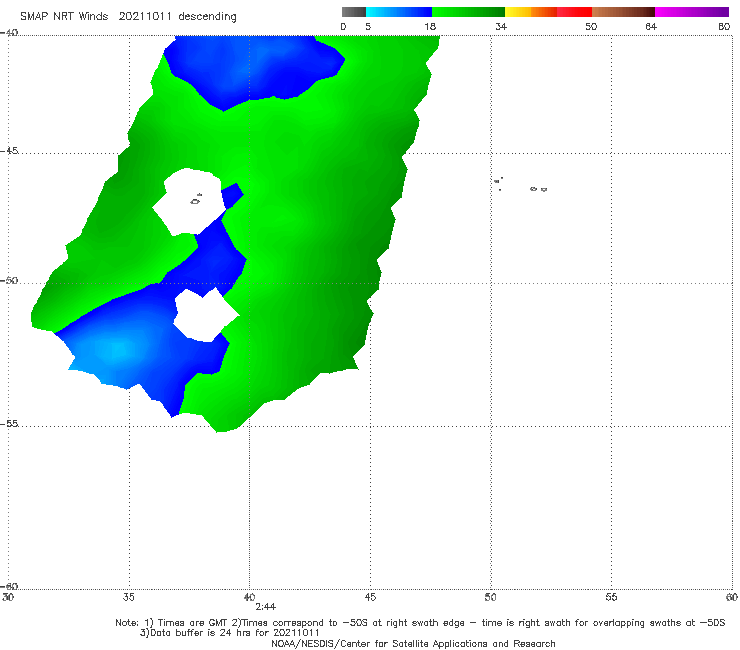Click the longitude axis label '60'
740x650 pixels.
pos(732,597)
